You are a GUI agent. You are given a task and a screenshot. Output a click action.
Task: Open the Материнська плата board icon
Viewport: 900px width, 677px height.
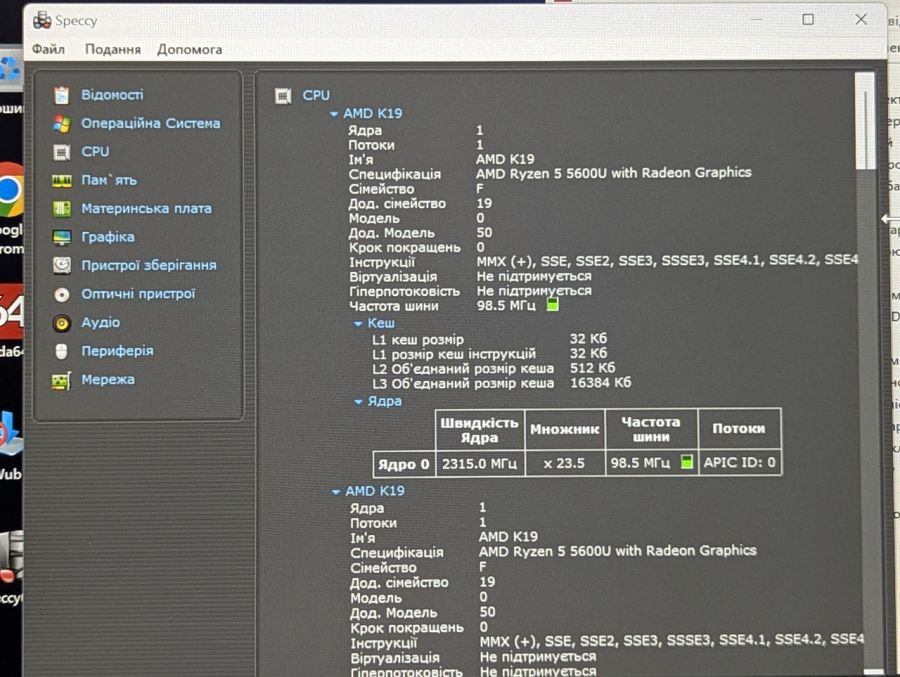click(61, 209)
